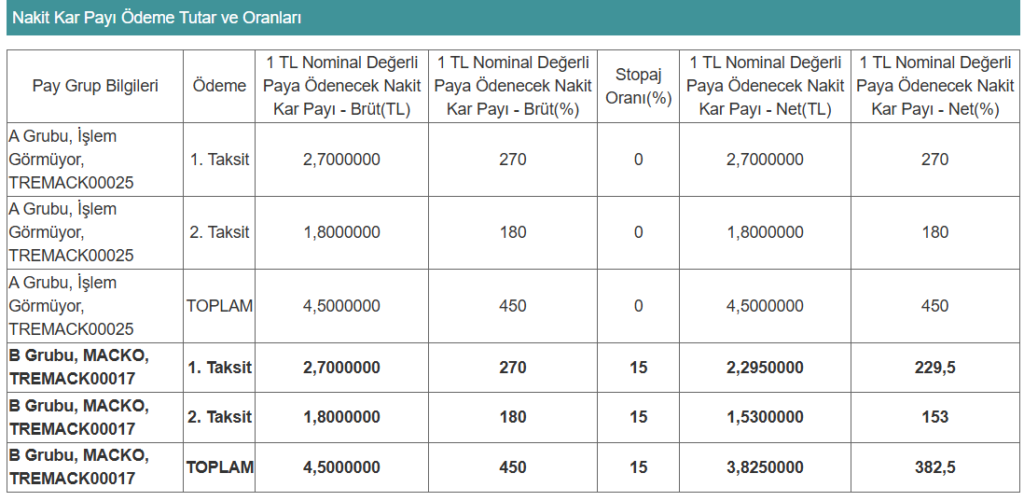Click Brüt(TL) 4,5000000 in A Grubu TOPLAM row
The image size is (1024, 501).
(342, 306)
